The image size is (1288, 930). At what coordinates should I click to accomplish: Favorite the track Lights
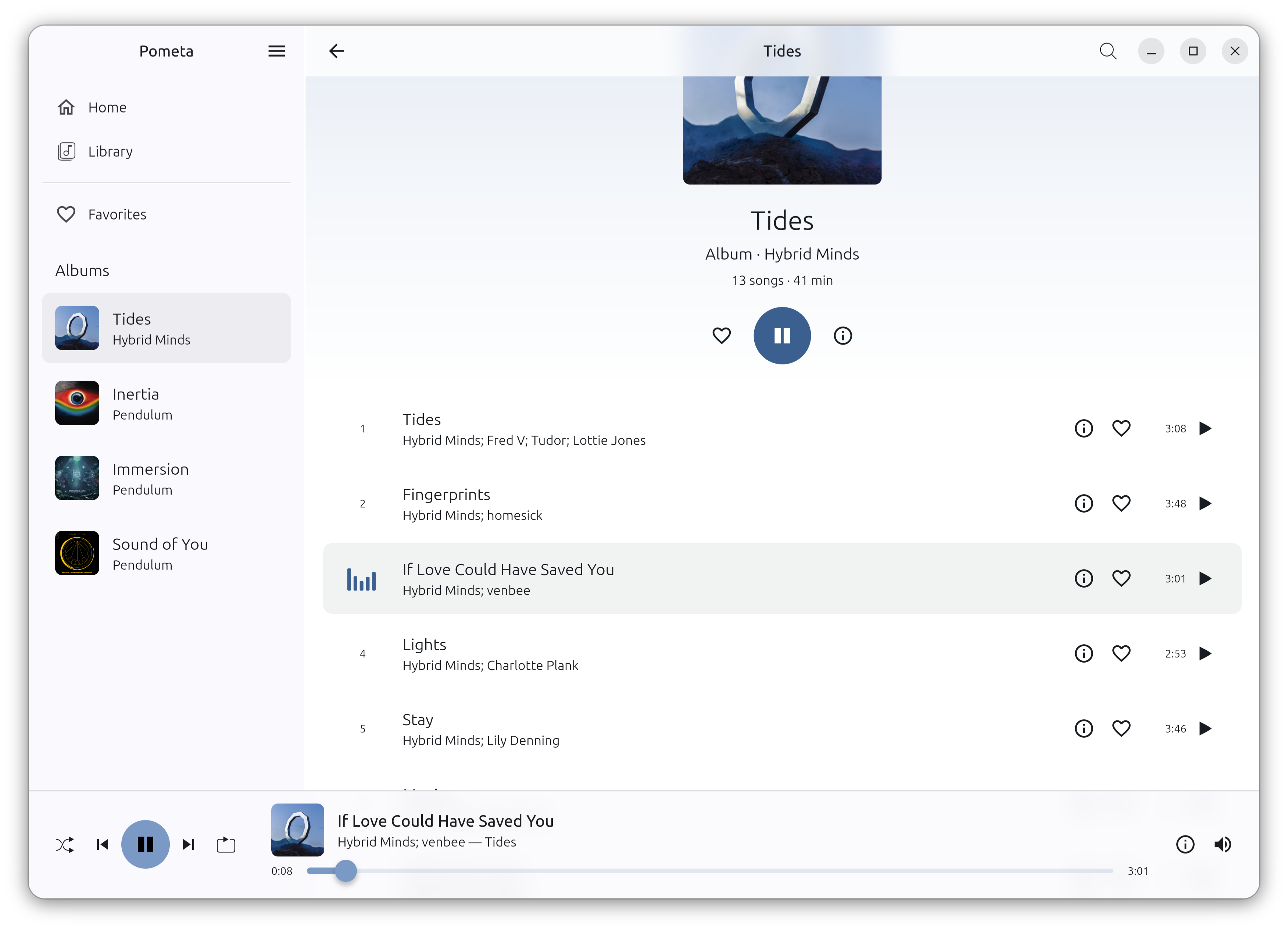click(1121, 653)
